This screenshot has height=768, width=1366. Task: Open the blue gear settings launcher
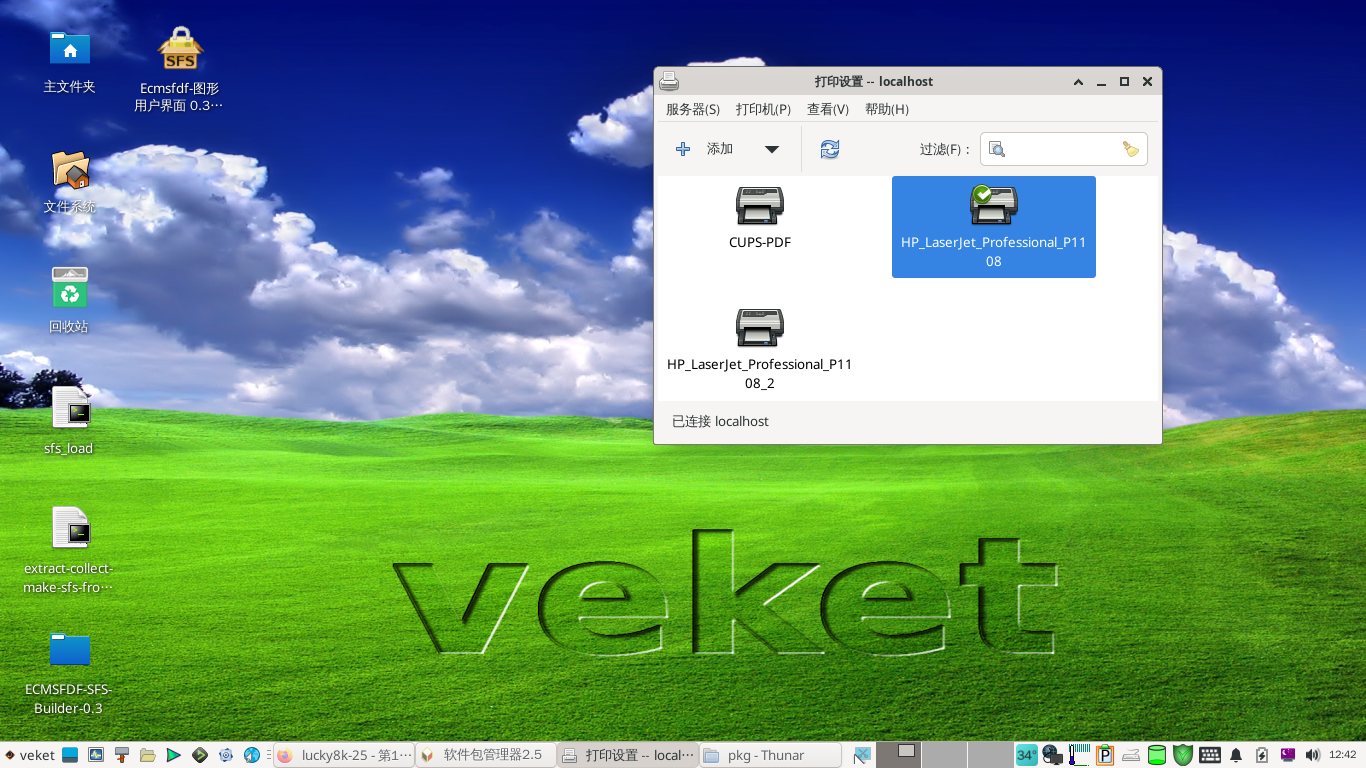coord(226,755)
